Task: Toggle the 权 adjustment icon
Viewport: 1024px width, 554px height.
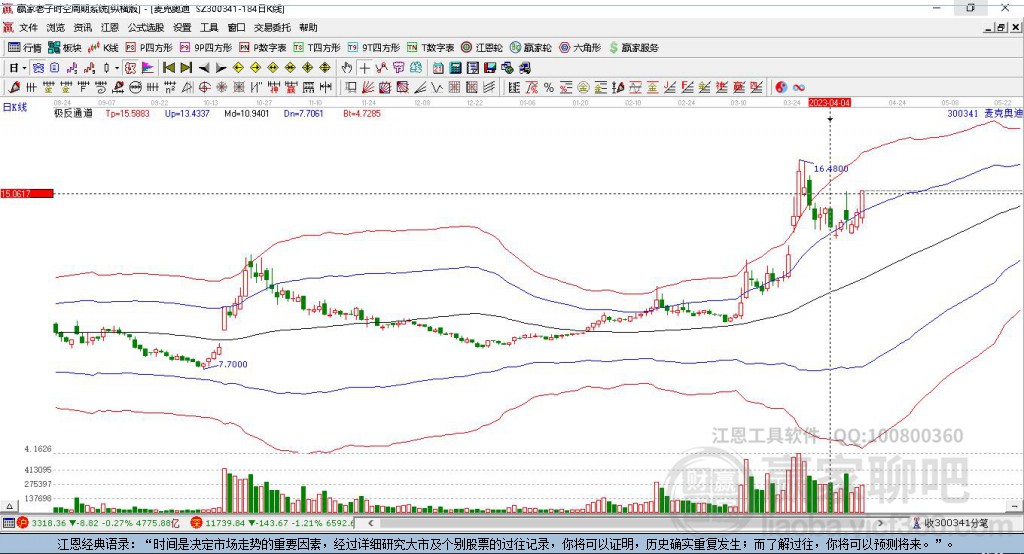Action: [130, 68]
